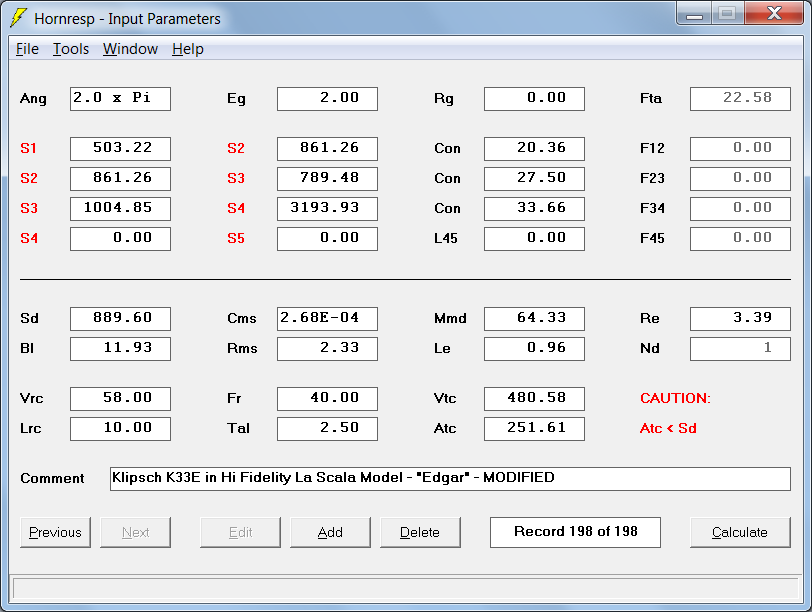The height and width of the screenshot is (612, 812).
Task: Select the S3 field showing 789.48
Action: (x=327, y=179)
